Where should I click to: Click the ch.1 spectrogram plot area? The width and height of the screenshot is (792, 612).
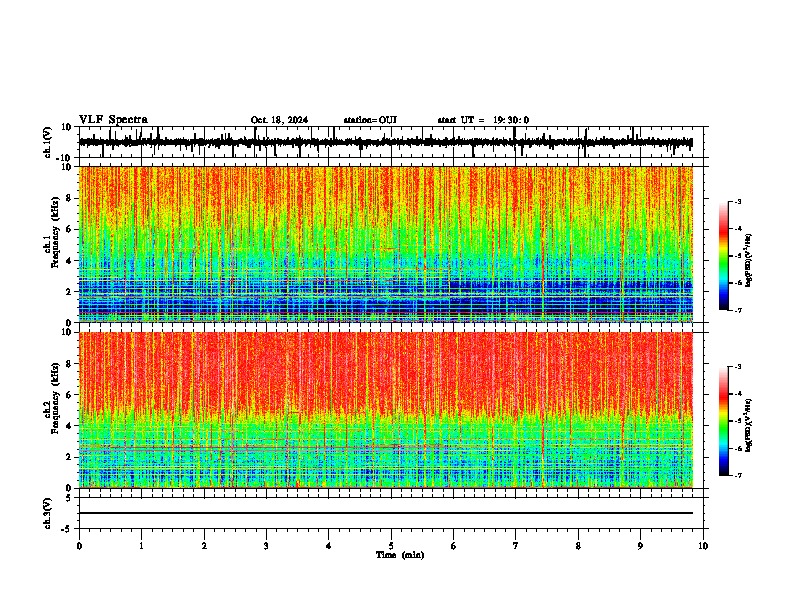click(386, 244)
